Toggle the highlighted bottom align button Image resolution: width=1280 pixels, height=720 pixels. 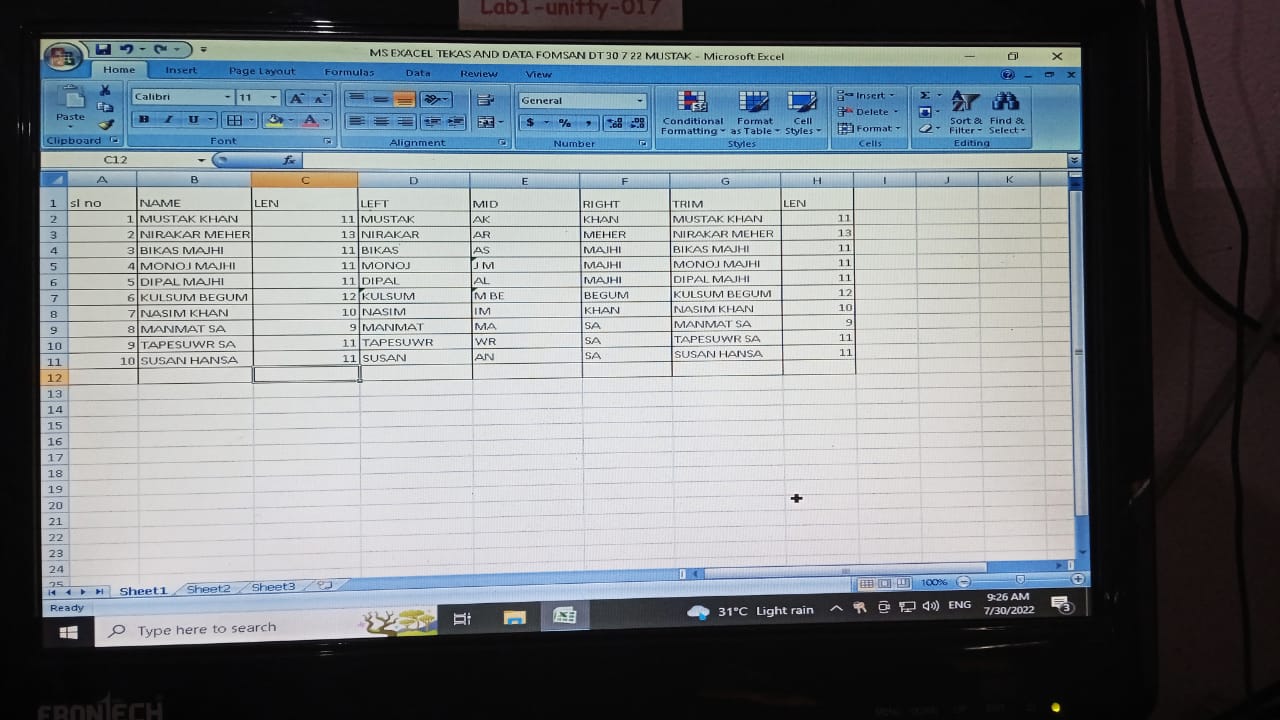(x=404, y=99)
